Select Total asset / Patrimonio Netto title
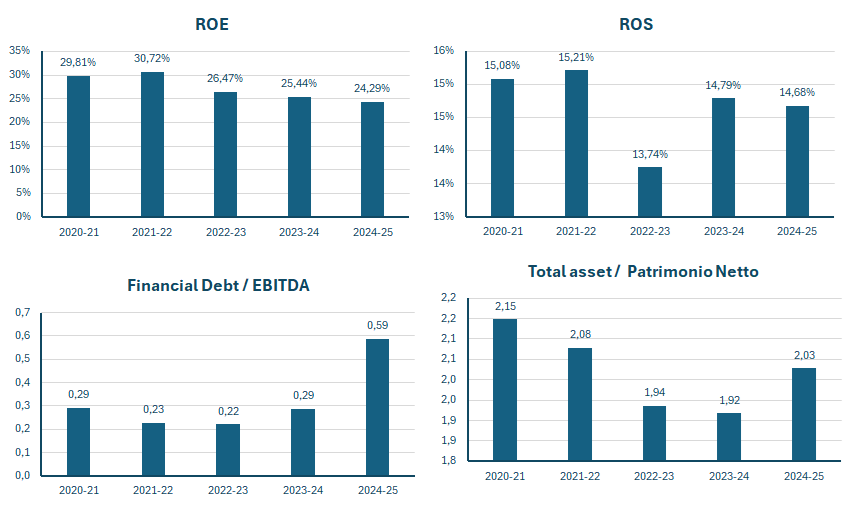This screenshot has height=520, width=857. [x=643, y=271]
